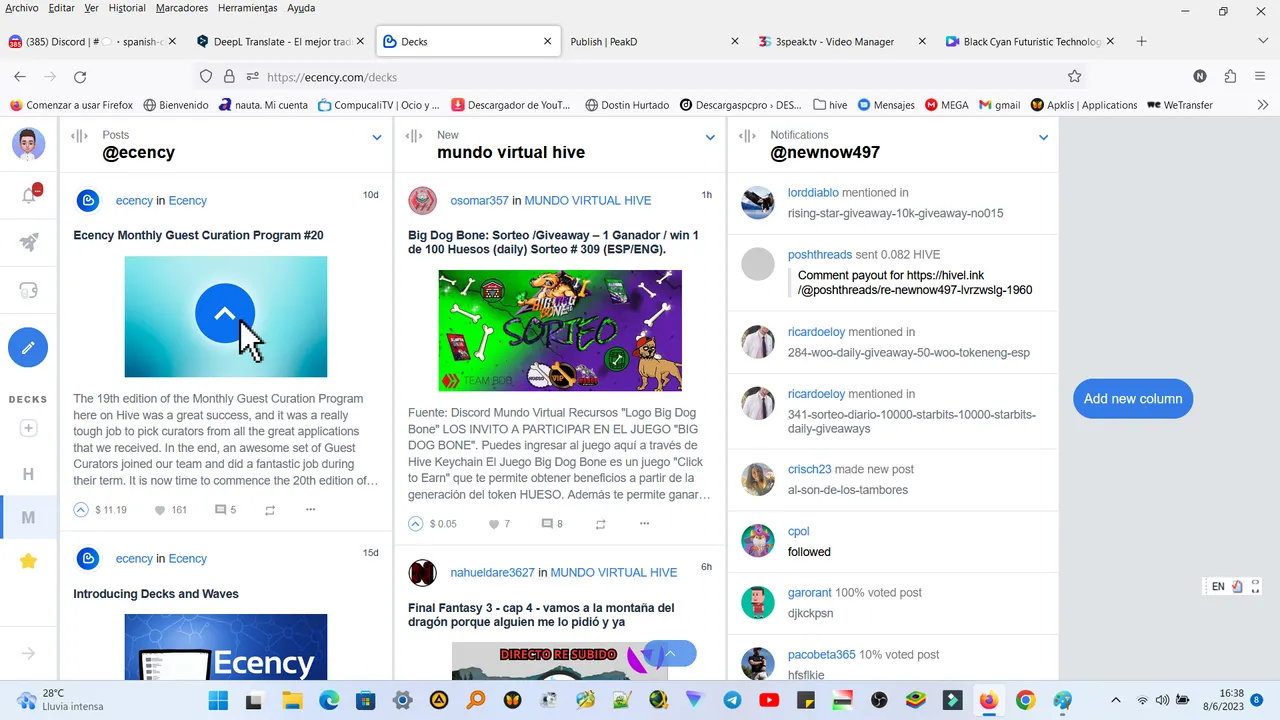Open MUNDO VIRTUAL HIVE community link beside nahueldare3627

(x=614, y=572)
